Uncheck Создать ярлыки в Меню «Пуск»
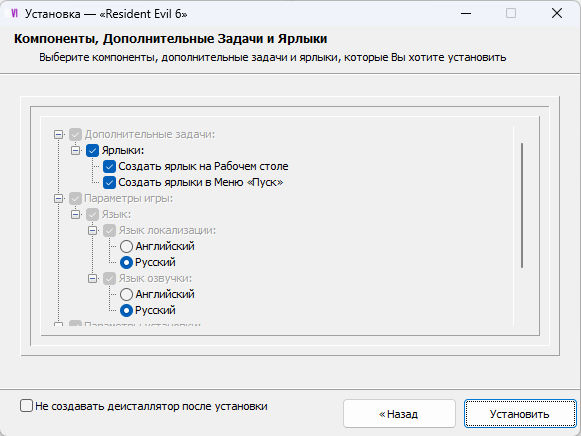Image resolution: width=581 pixels, height=436 pixels. click(x=109, y=182)
